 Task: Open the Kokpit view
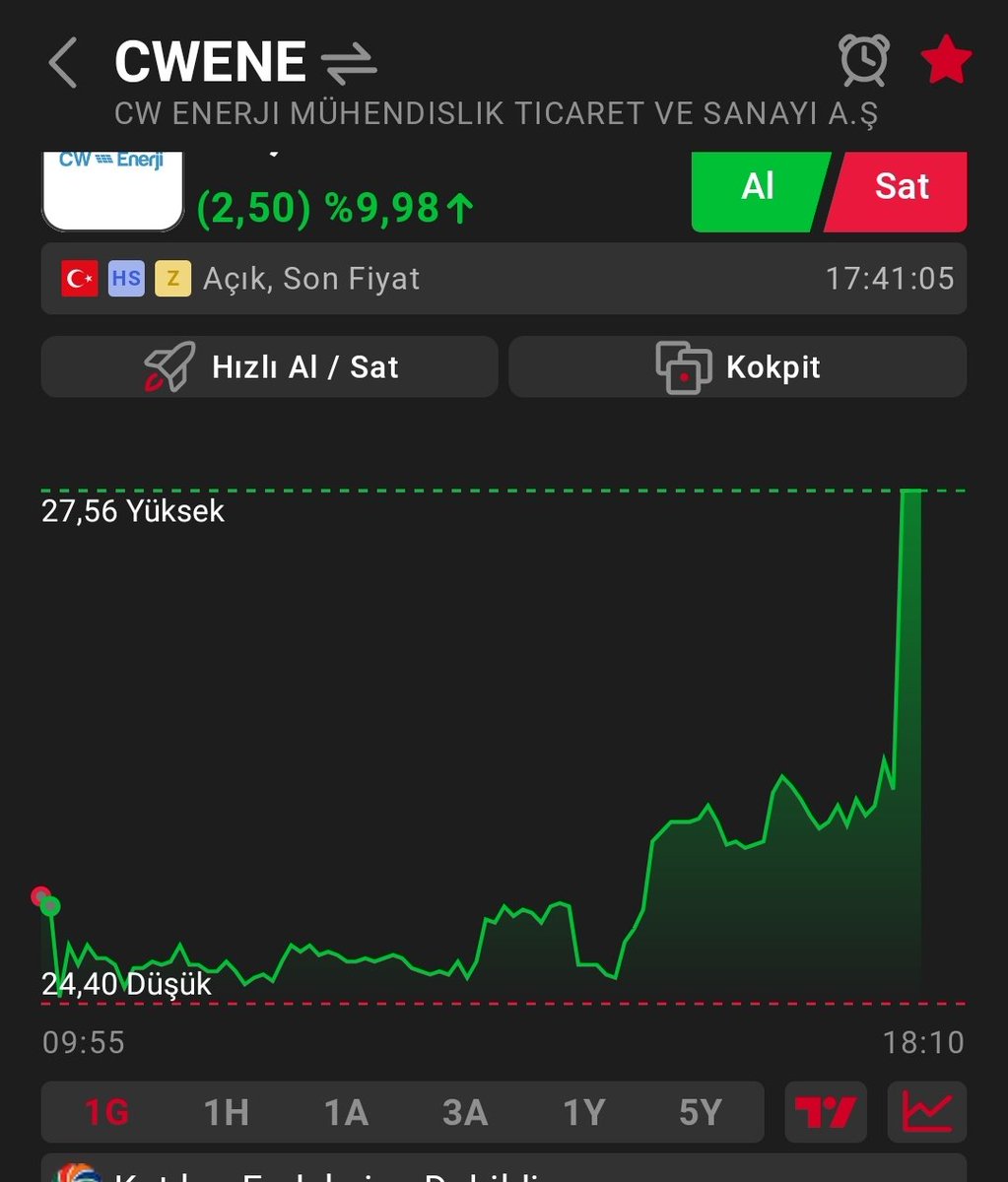click(737, 366)
